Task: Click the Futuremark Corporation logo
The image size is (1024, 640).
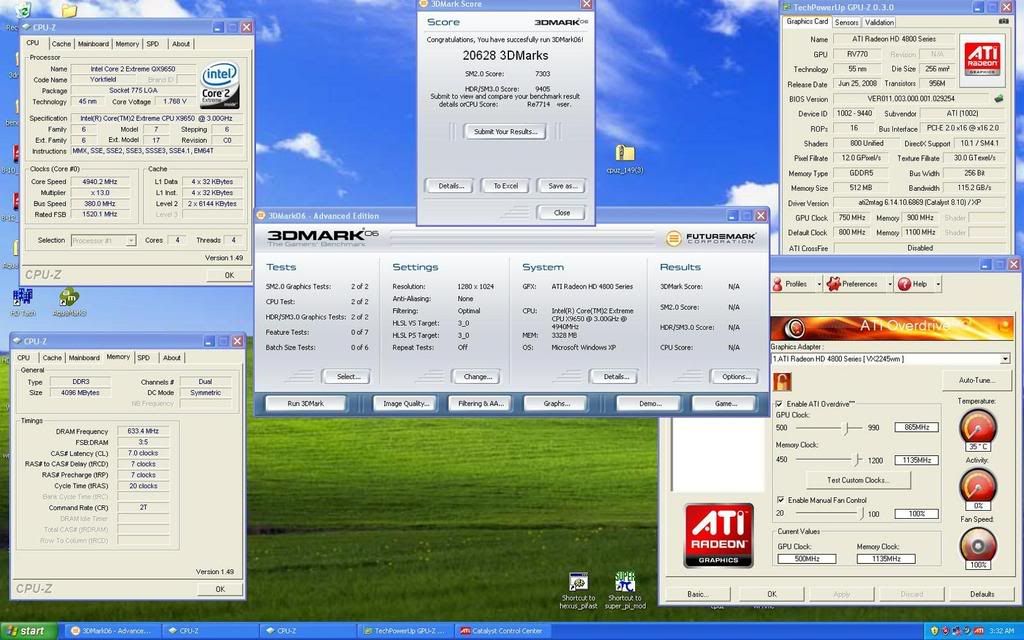Action: point(711,238)
